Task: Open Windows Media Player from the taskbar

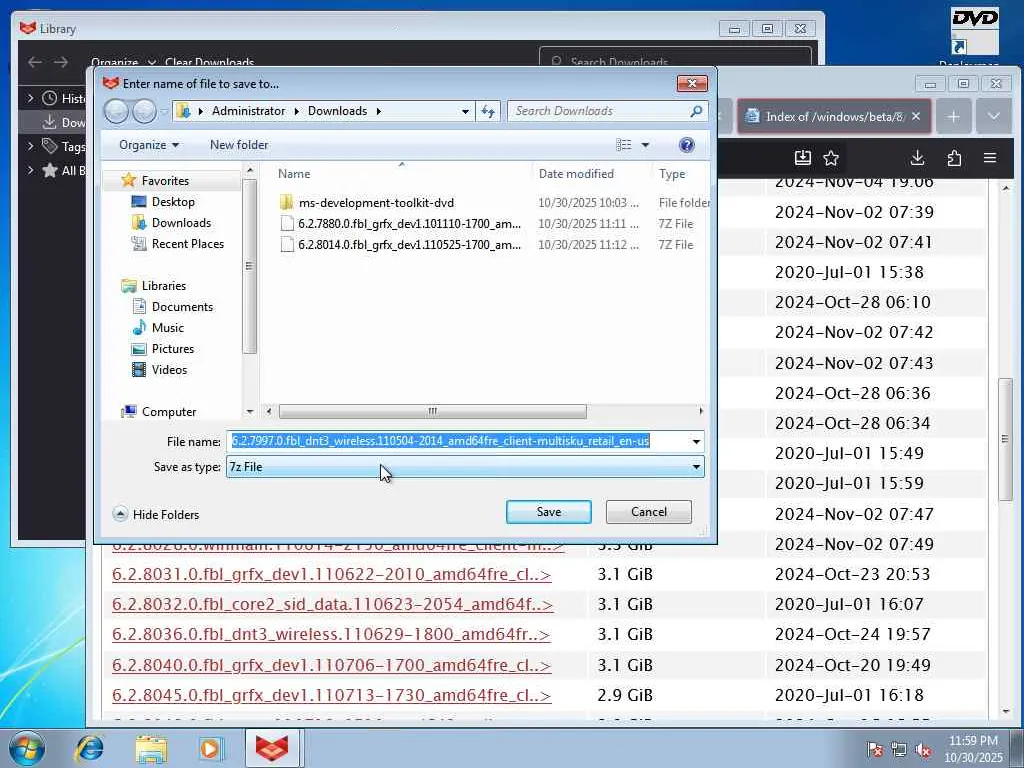Action: coord(212,748)
